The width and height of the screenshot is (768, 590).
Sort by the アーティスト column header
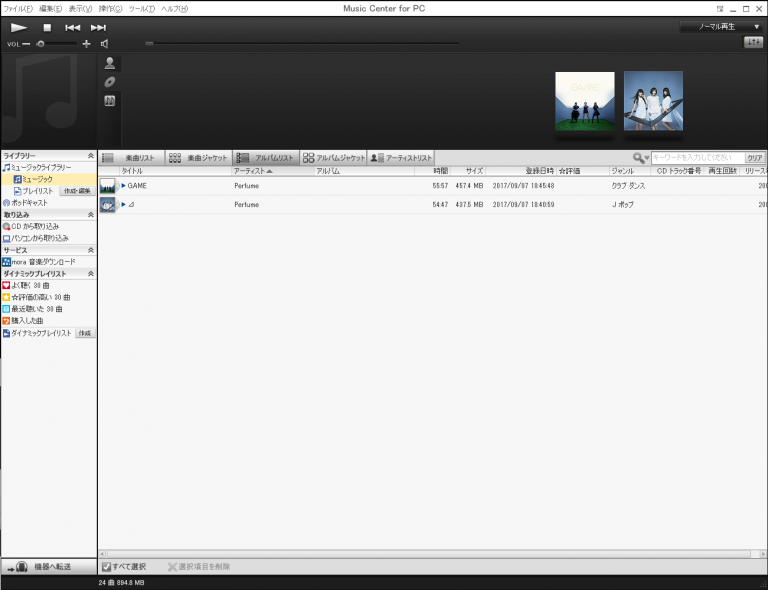click(x=273, y=171)
